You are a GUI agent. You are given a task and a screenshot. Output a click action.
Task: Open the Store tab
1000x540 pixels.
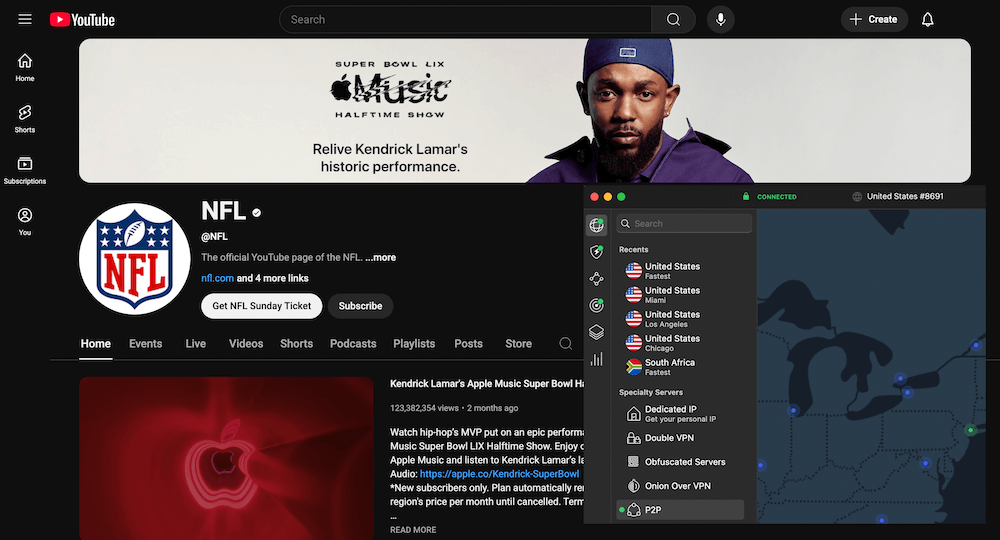click(x=518, y=344)
